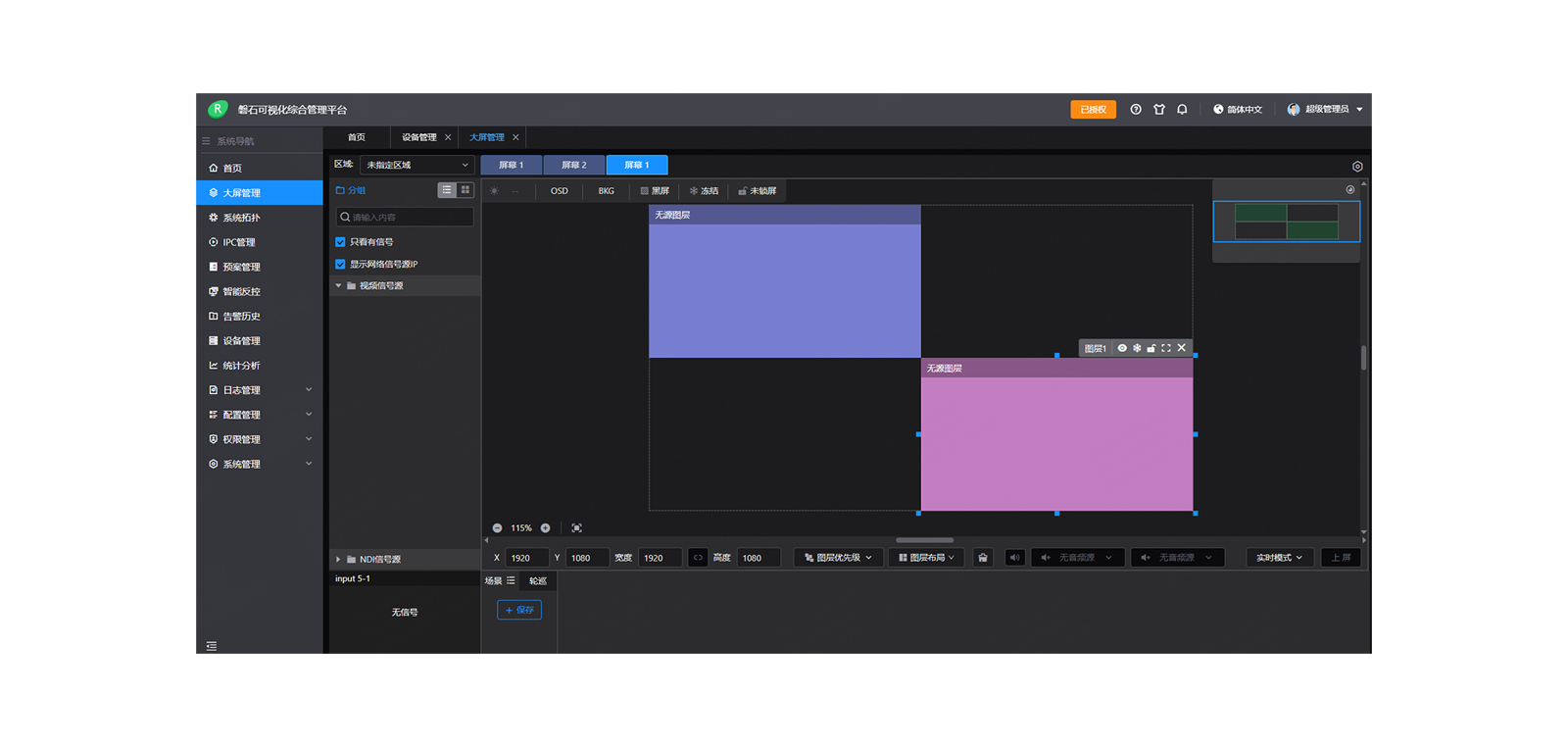Toggle the 图层1 lock icon
Viewport: 1568px width, 747px height.
tap(1151, 348)
